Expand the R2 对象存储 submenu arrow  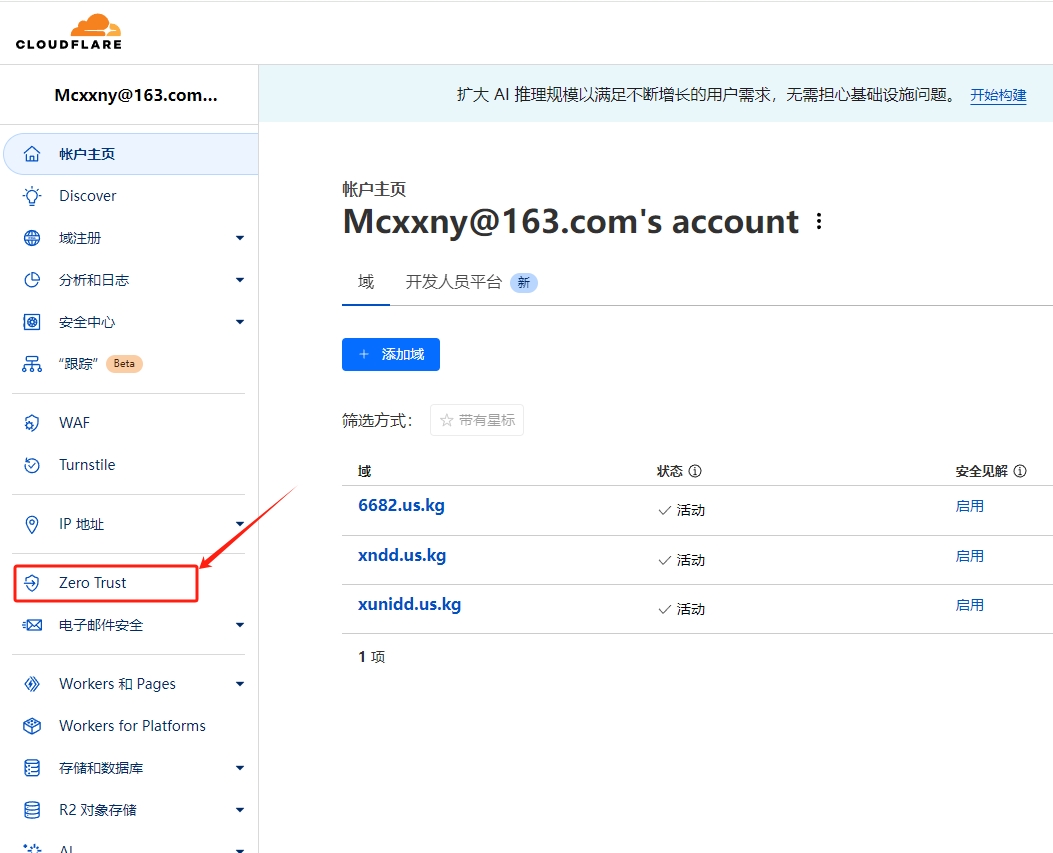click(x=240, y=810)
